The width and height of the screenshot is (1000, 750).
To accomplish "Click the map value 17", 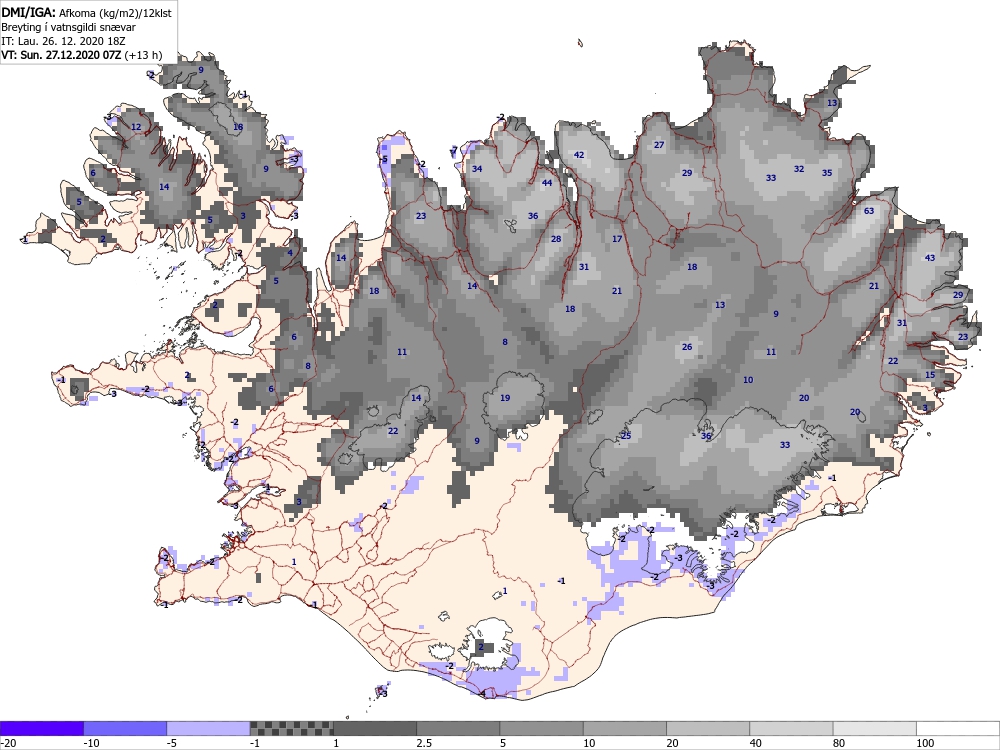I will [617, 239].
